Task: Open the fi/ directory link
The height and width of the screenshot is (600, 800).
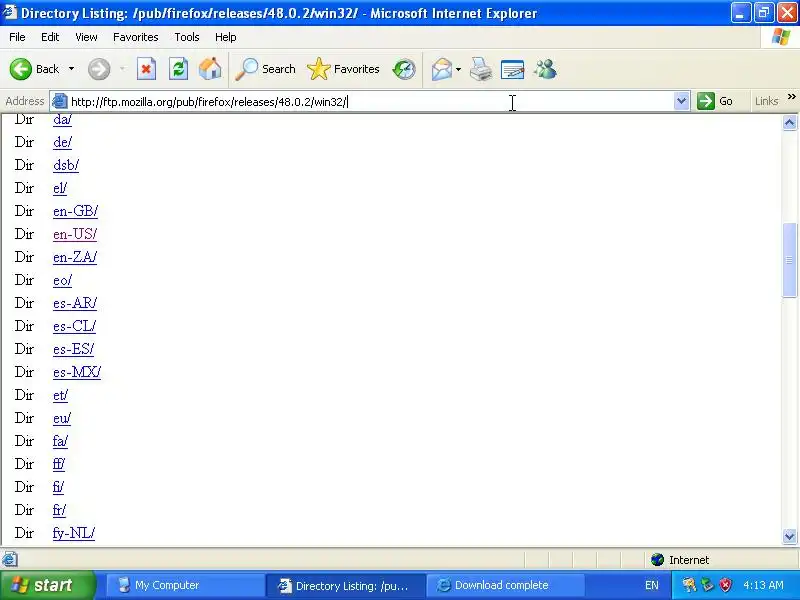Action: point(58,487)
